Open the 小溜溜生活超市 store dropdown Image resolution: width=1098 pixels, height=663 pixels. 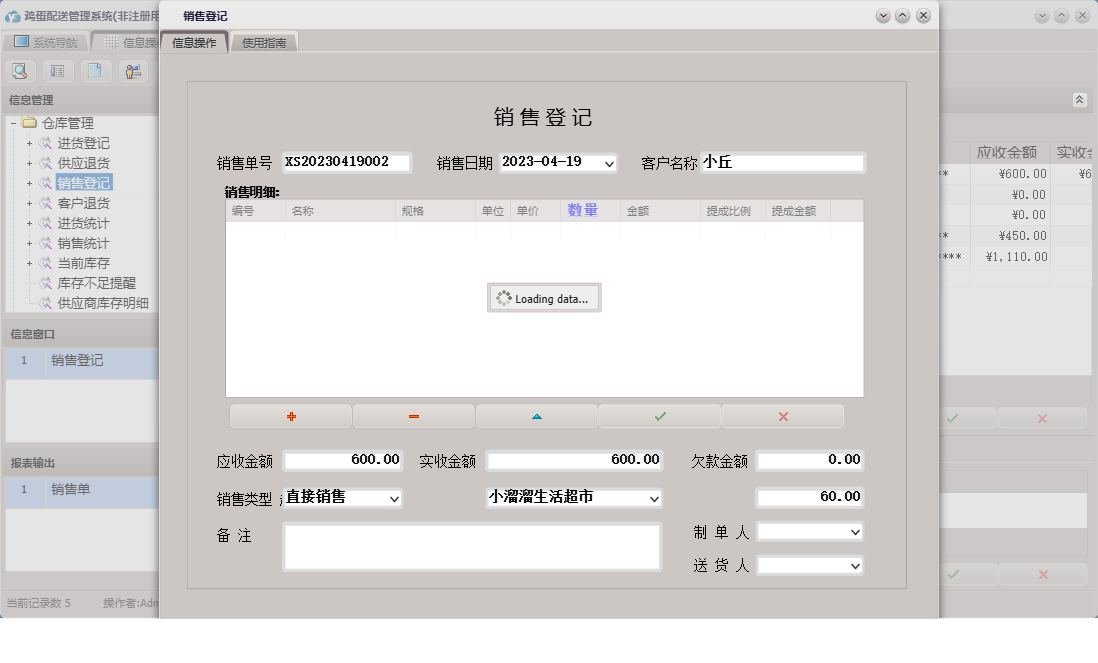(x=655, y=497)
